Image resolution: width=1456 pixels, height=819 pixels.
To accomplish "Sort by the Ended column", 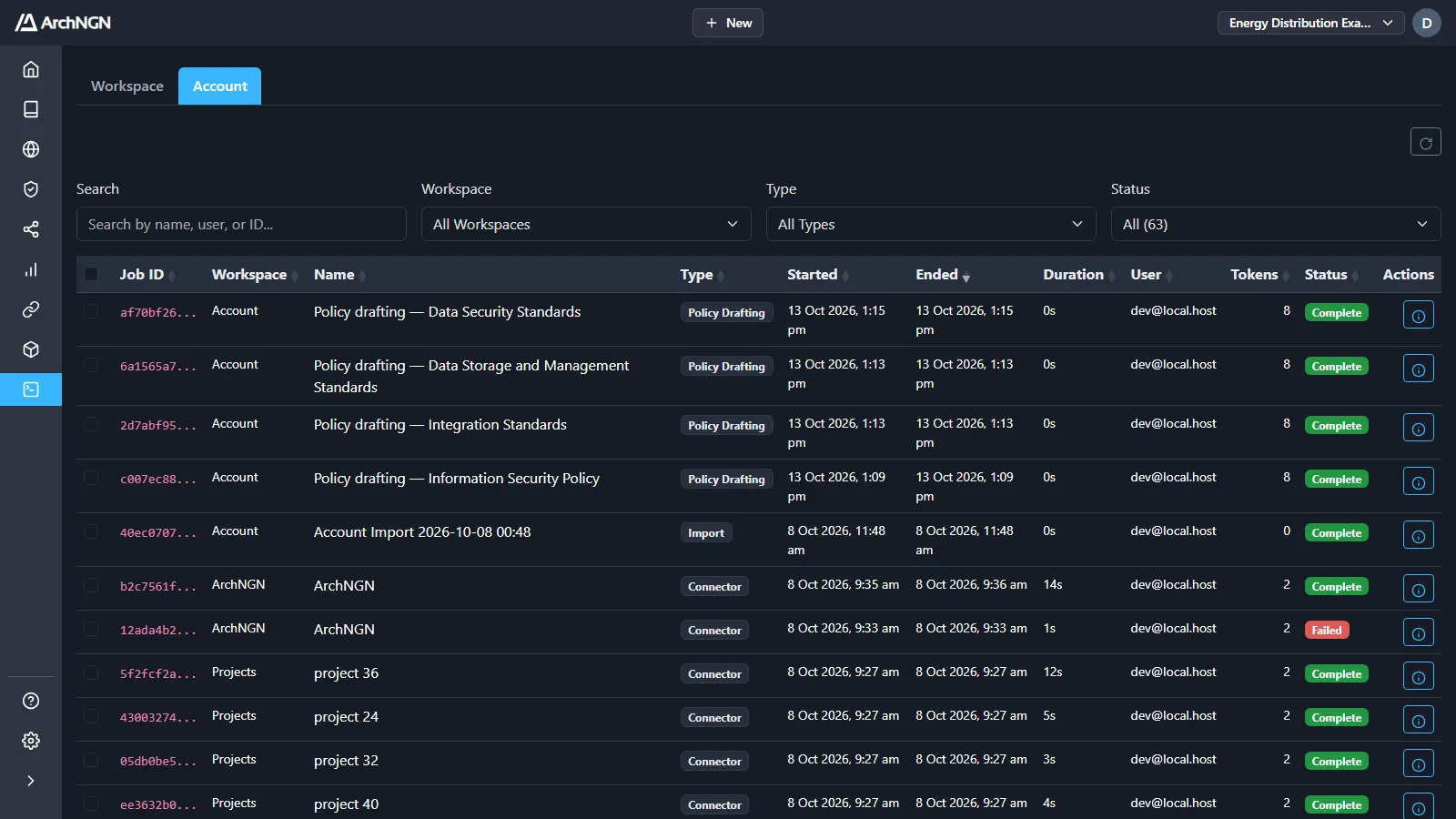I will pyautogui.click(x=943, y=275).
